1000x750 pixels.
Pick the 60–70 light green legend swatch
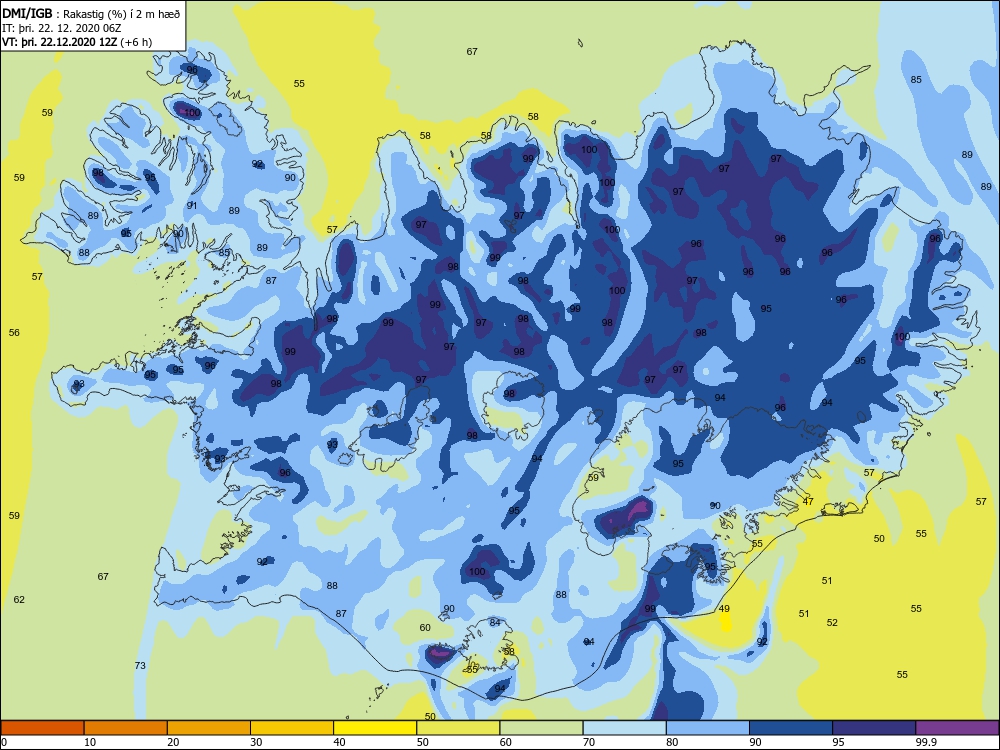click(541, 728)
